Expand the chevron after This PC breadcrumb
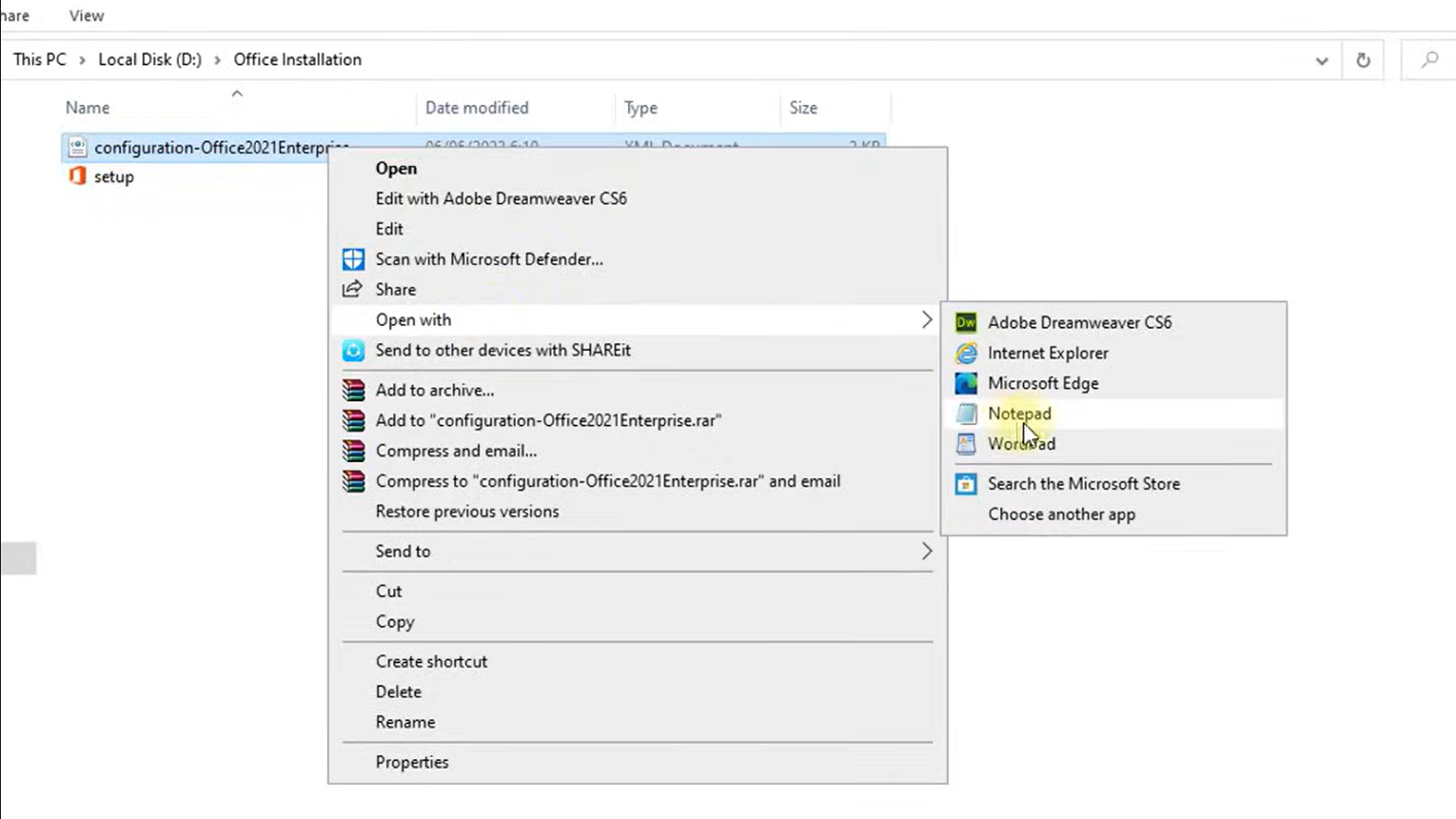 coord(82,60)
